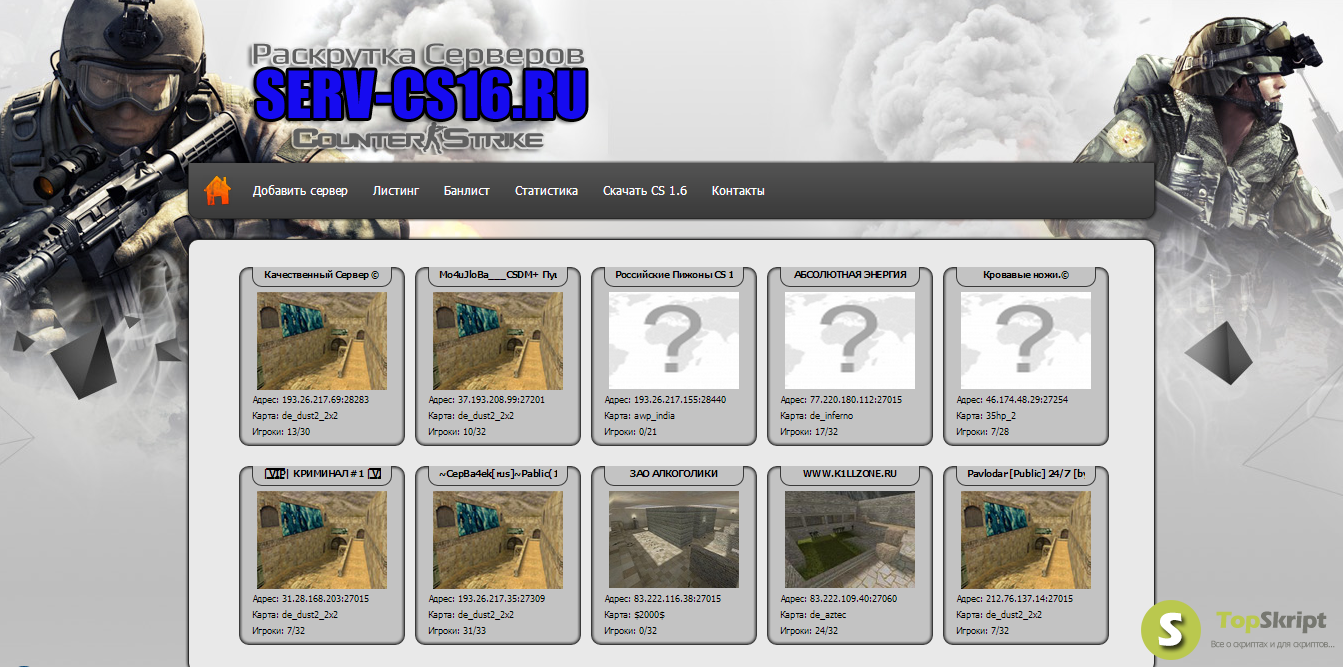Click address 77.220.180.112:27015
Screen dimensions: 1343x667
[856, 399]
